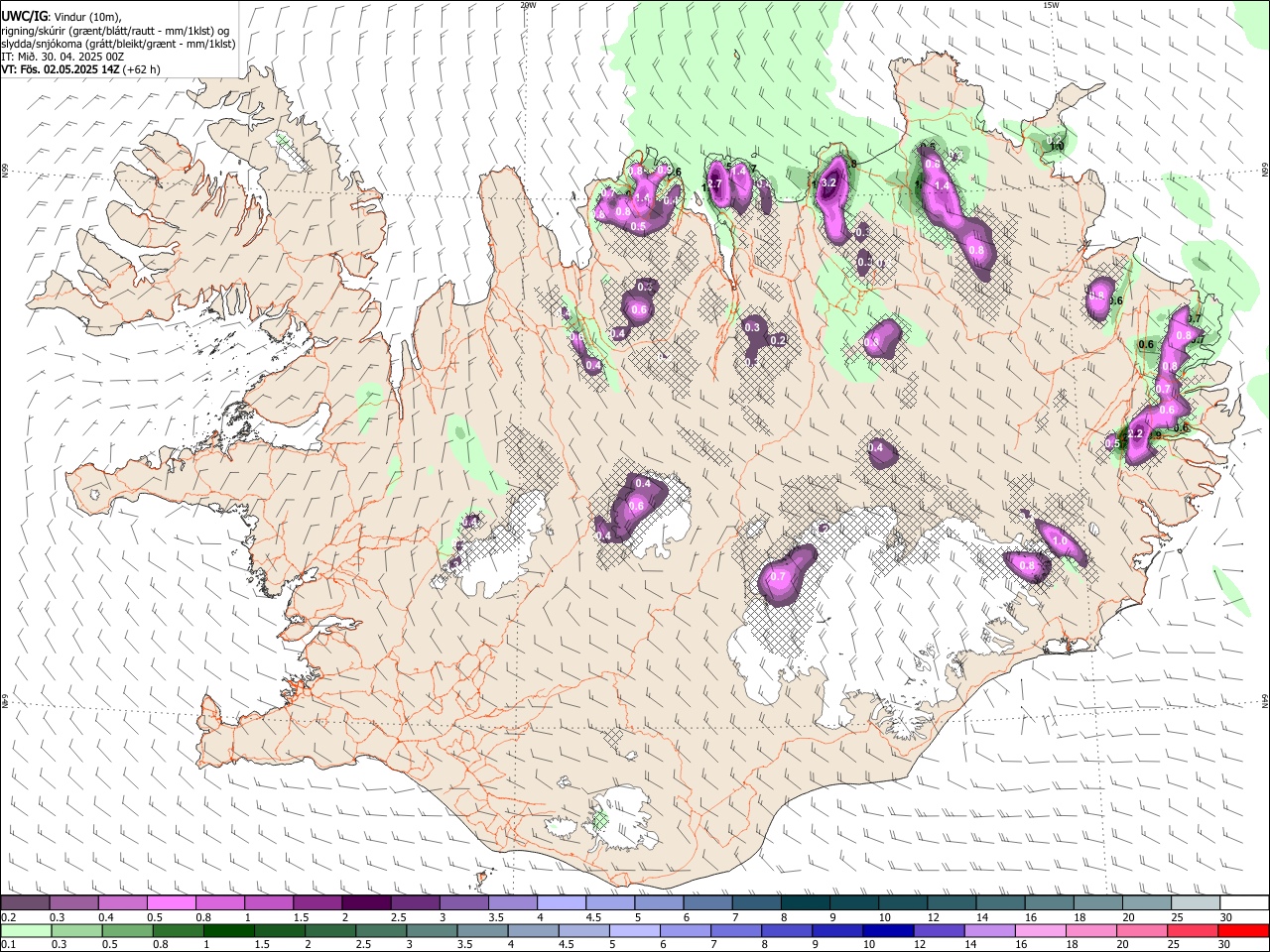The height and width of the screenshot is (952, 1270).
Task: Select the lower-row swatch starting at 4
Action: (534, 930)
